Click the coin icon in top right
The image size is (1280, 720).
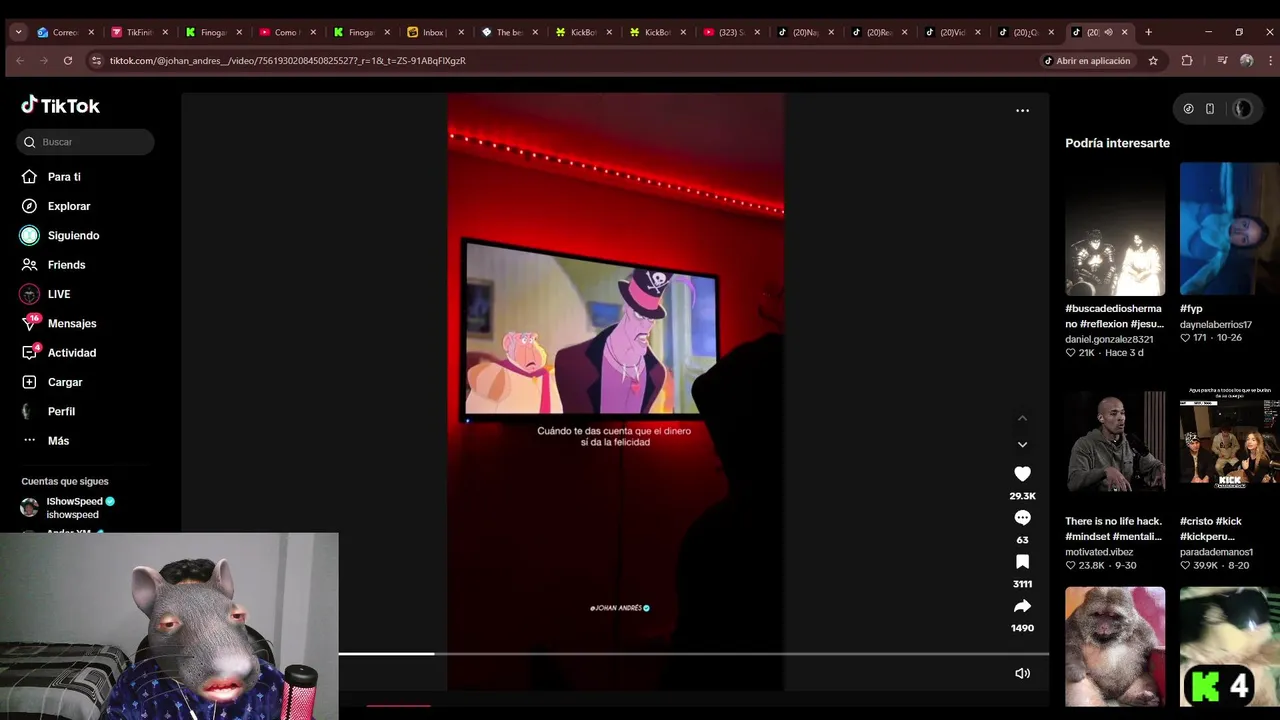[1188, 109]
